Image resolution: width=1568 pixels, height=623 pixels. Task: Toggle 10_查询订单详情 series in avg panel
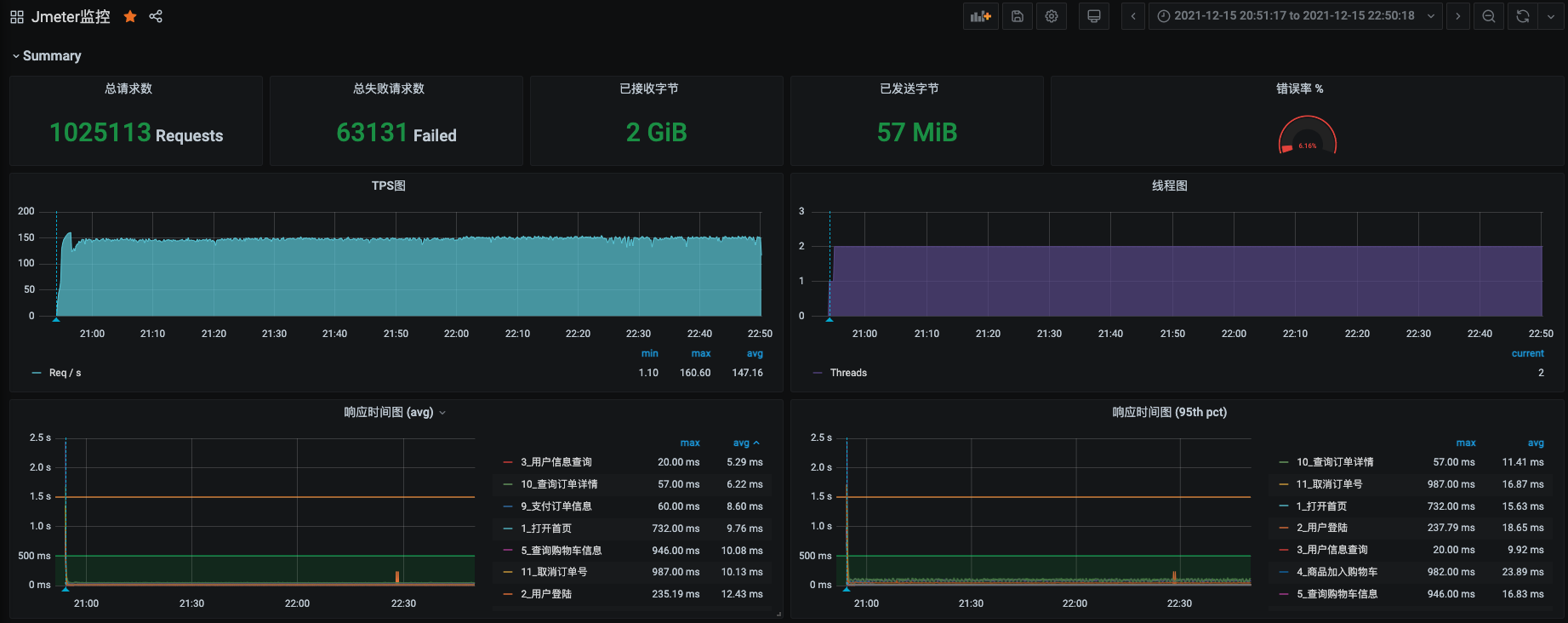559,484
